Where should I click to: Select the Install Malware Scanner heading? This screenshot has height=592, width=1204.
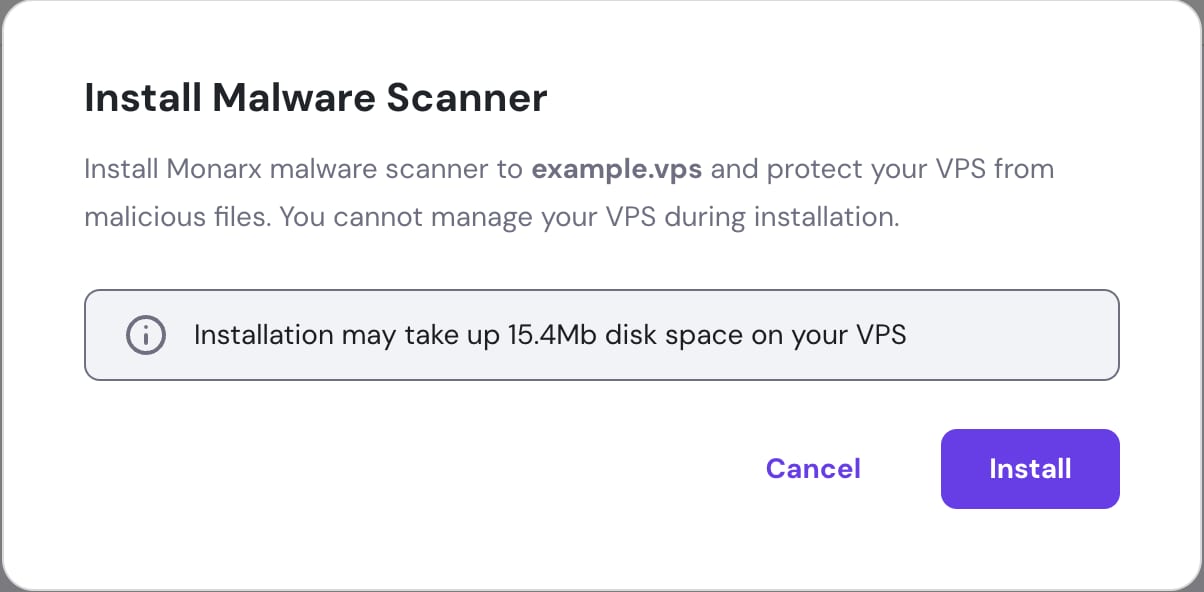315,99
